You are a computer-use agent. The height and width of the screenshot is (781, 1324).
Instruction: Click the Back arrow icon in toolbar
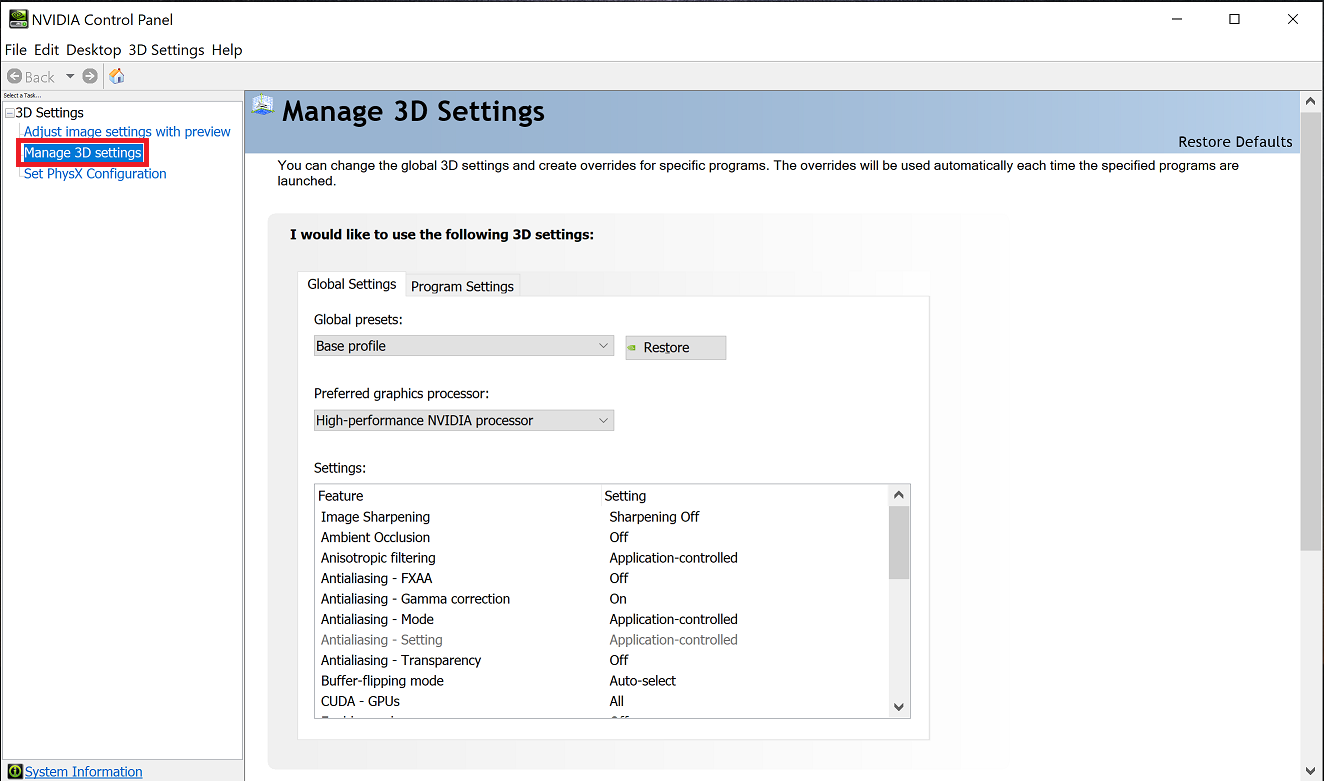click(15, 77)
